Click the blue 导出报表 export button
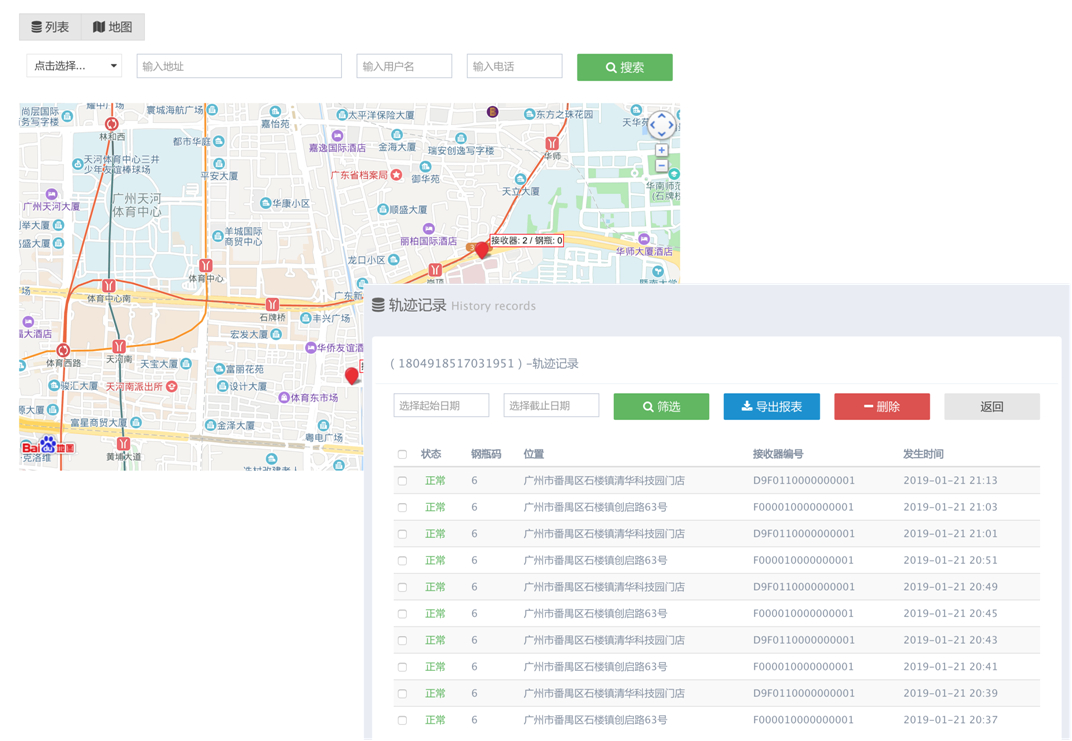1072x741 pixels. [771, 407]
